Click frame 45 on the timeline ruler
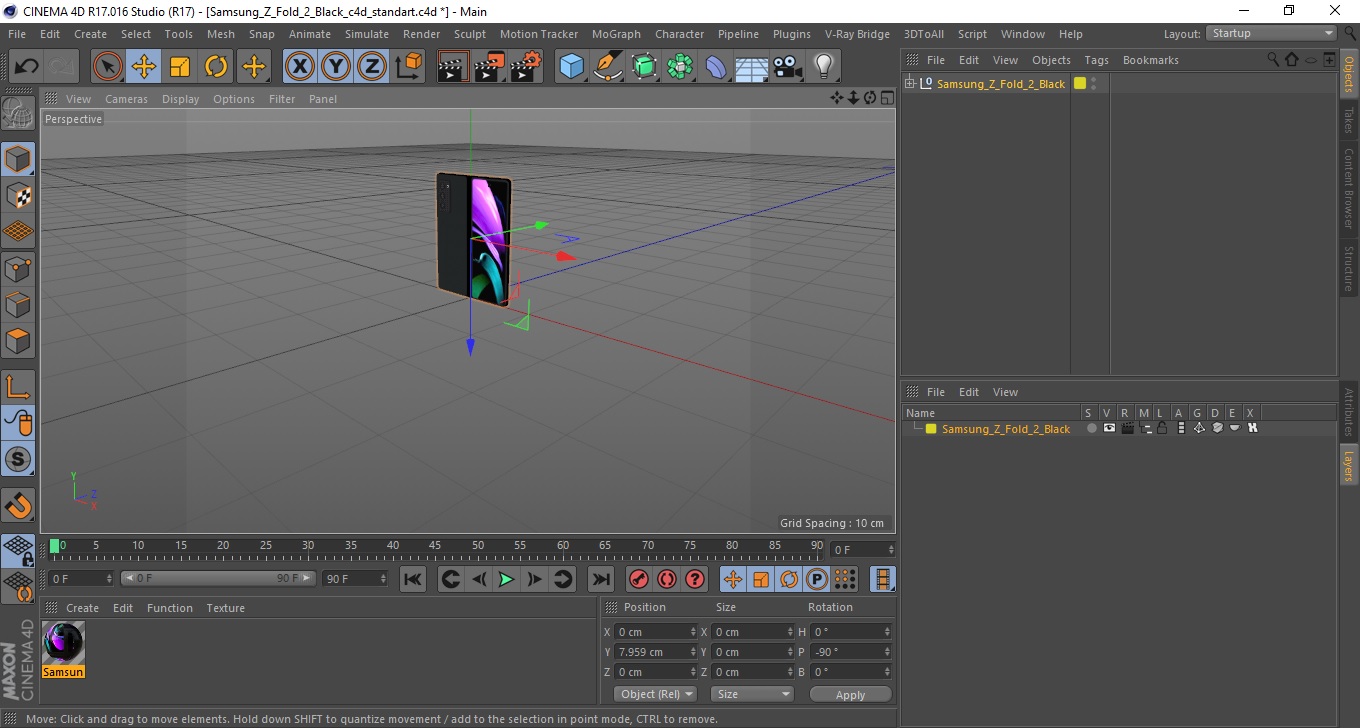 click(435, 546)
